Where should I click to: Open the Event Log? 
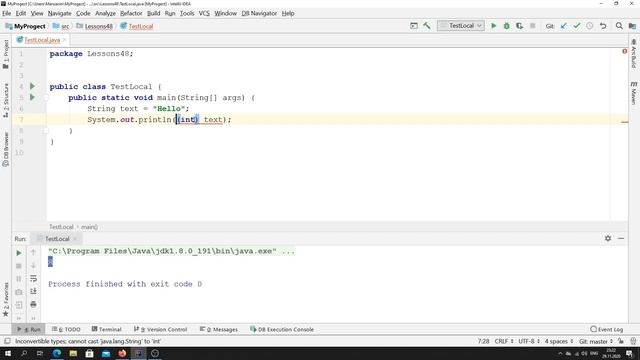[x=607, y=329]
